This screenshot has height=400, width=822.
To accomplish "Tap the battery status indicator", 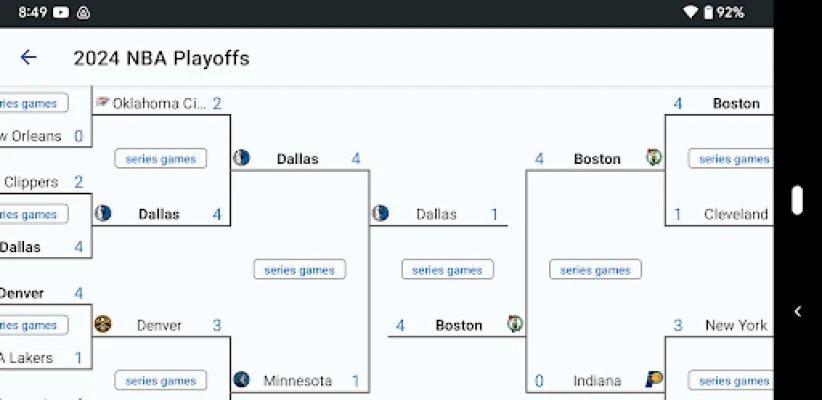I will pos(708,12).
